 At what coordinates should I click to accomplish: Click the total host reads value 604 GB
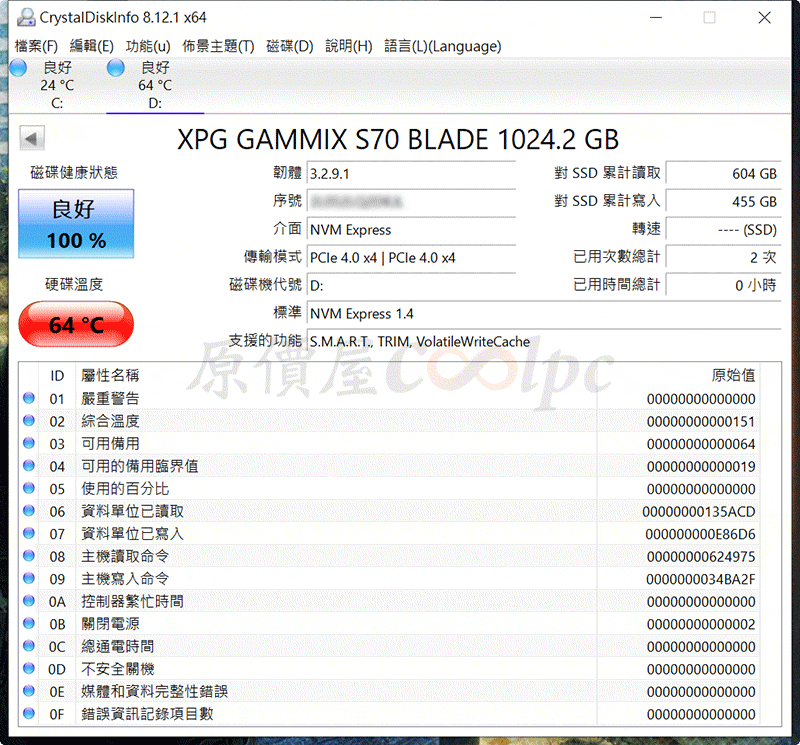(x=723, y=173)
